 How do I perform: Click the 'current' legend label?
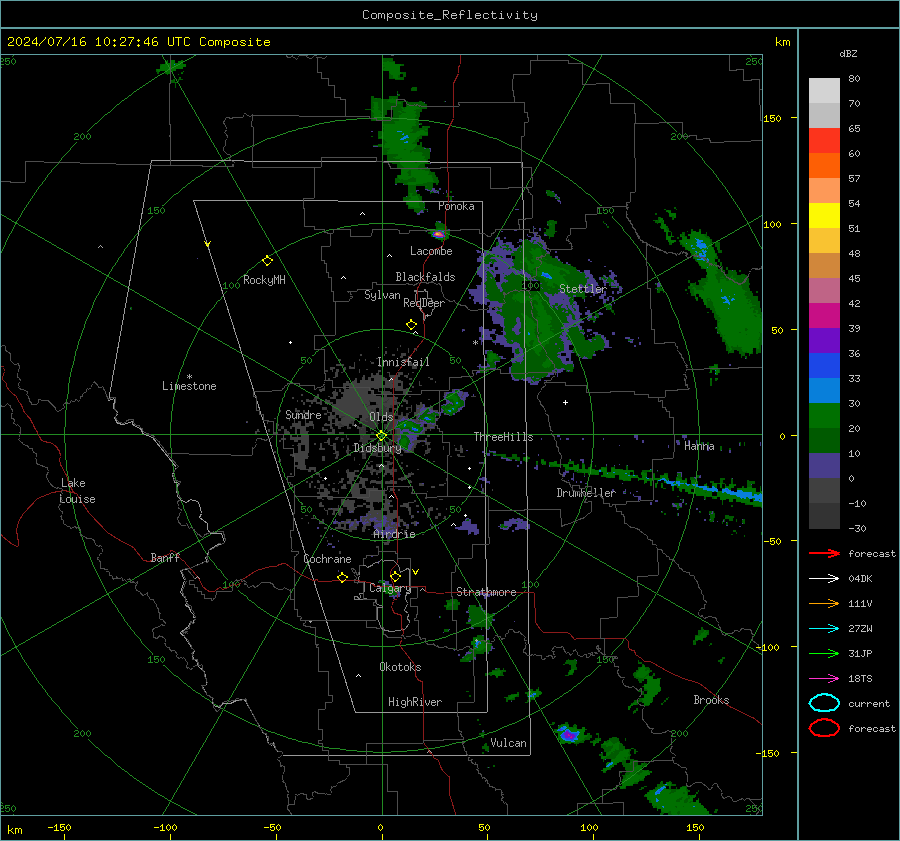point(869,703)
